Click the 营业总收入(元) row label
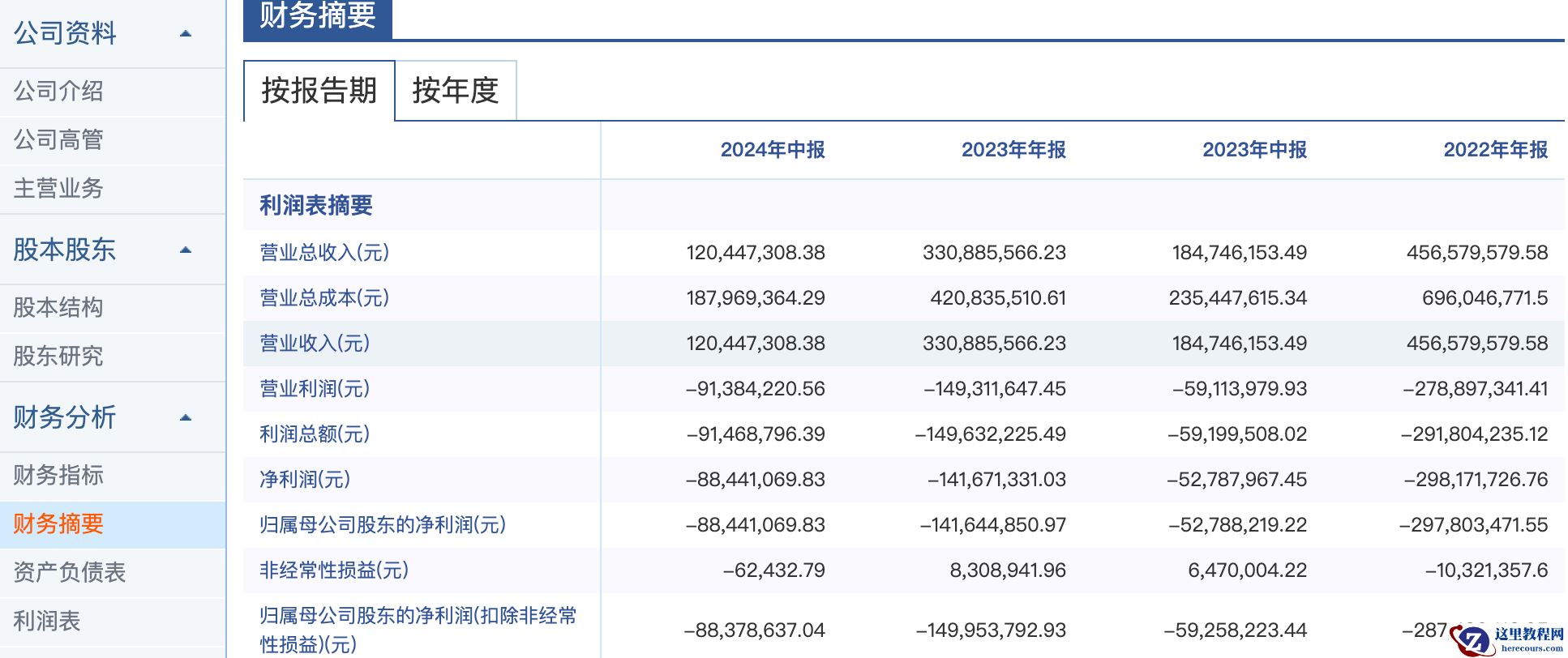The width and height of the screenshot is (1568, 658). click(324, 253)
